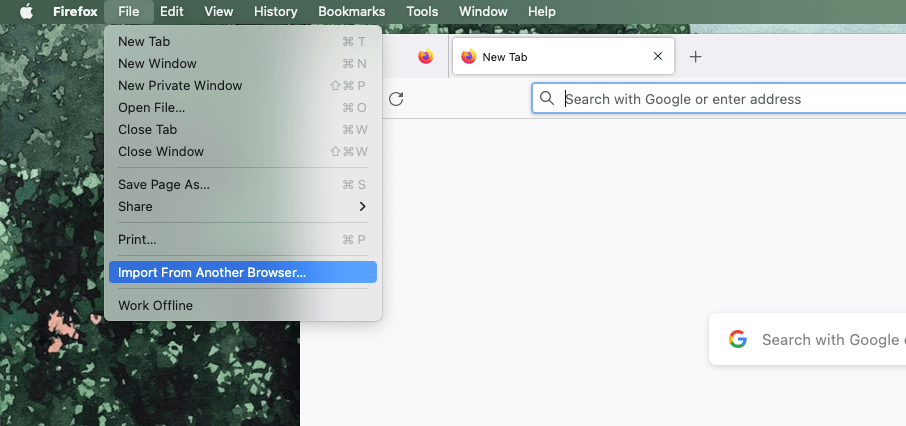
Task: Open the History menu
Action: [x=275, y=12]
